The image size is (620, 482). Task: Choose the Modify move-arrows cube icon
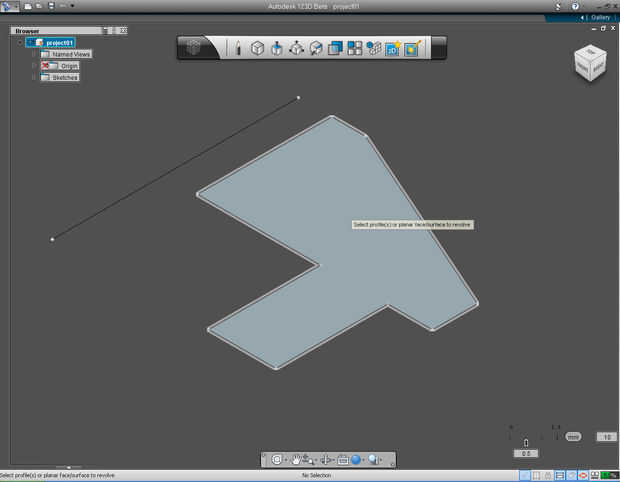pos(297,48)
